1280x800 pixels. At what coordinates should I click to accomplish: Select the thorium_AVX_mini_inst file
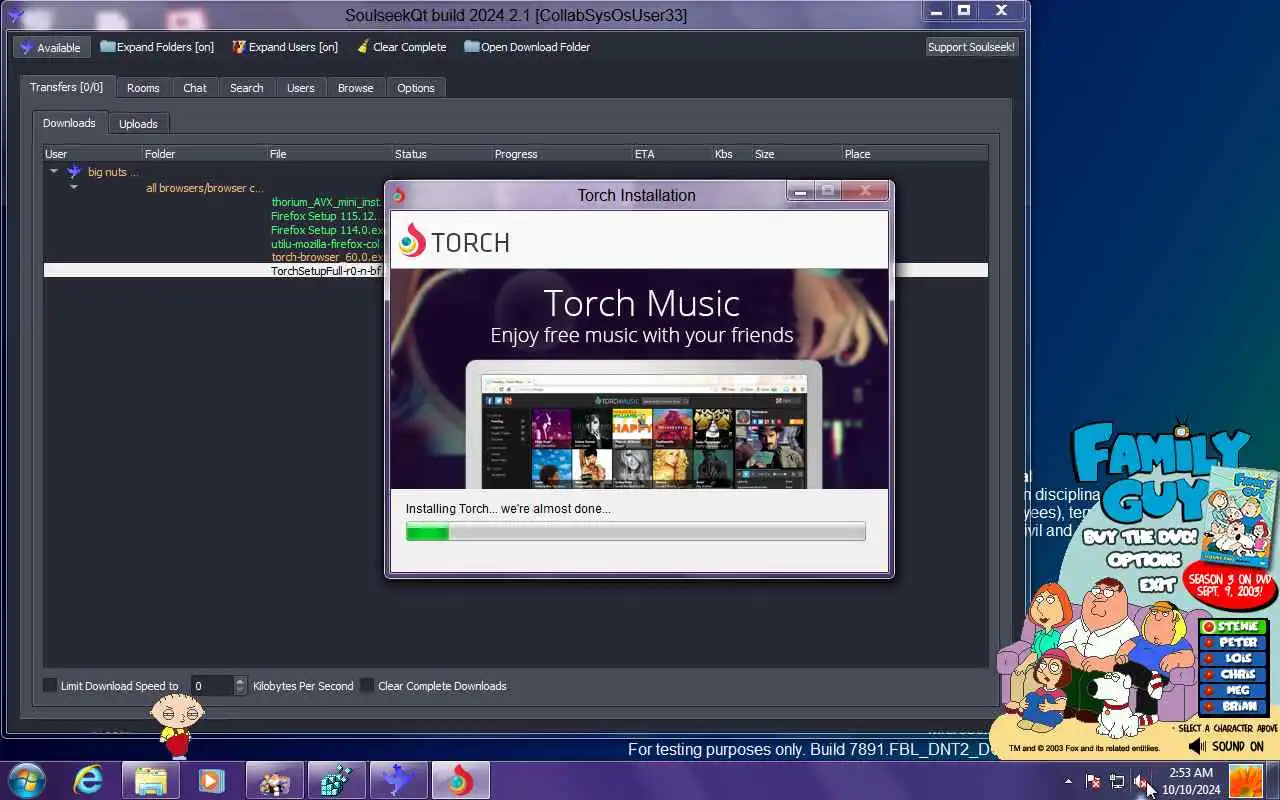coord(325,202)
